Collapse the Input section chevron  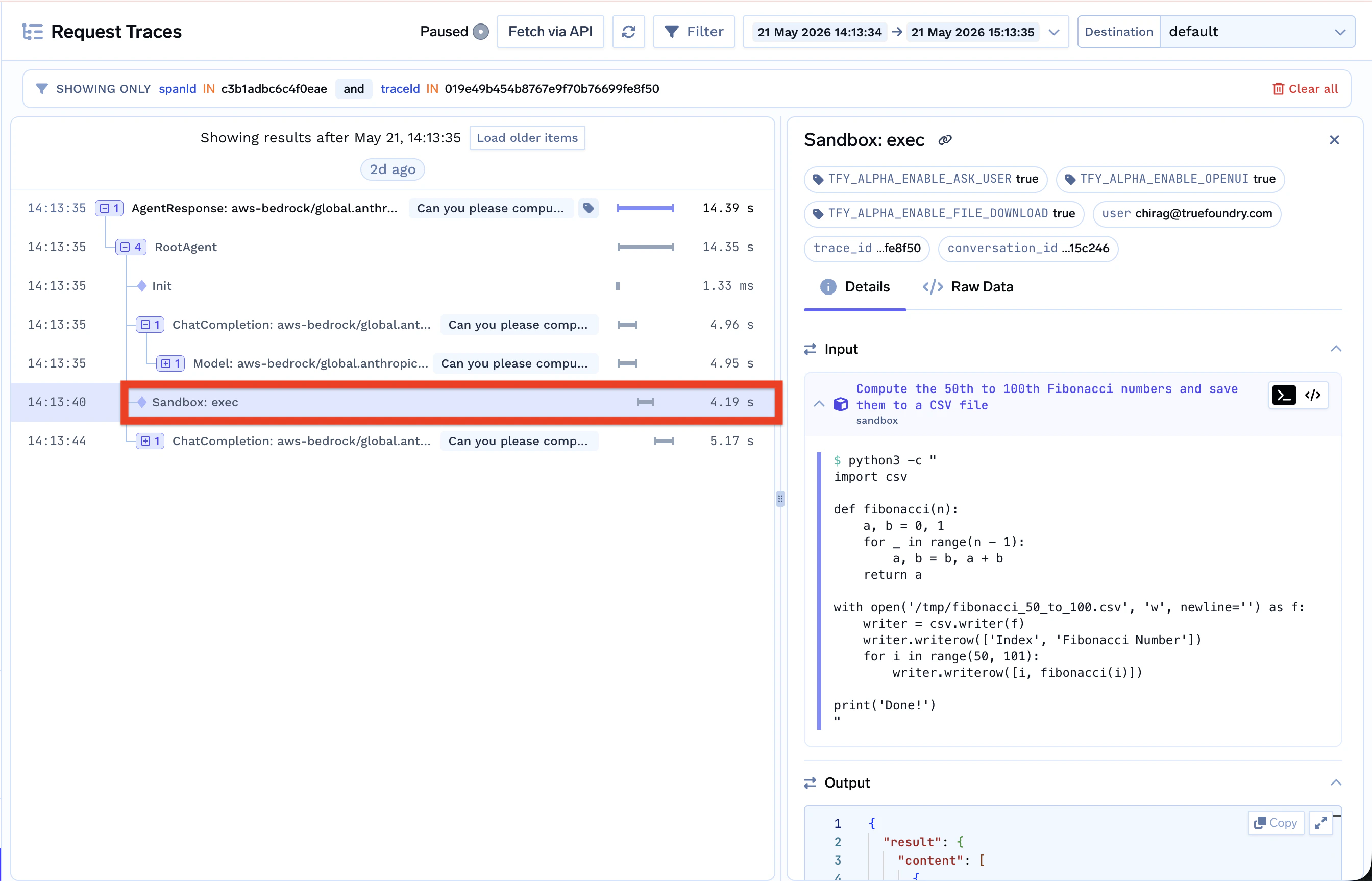(1336, 349)
